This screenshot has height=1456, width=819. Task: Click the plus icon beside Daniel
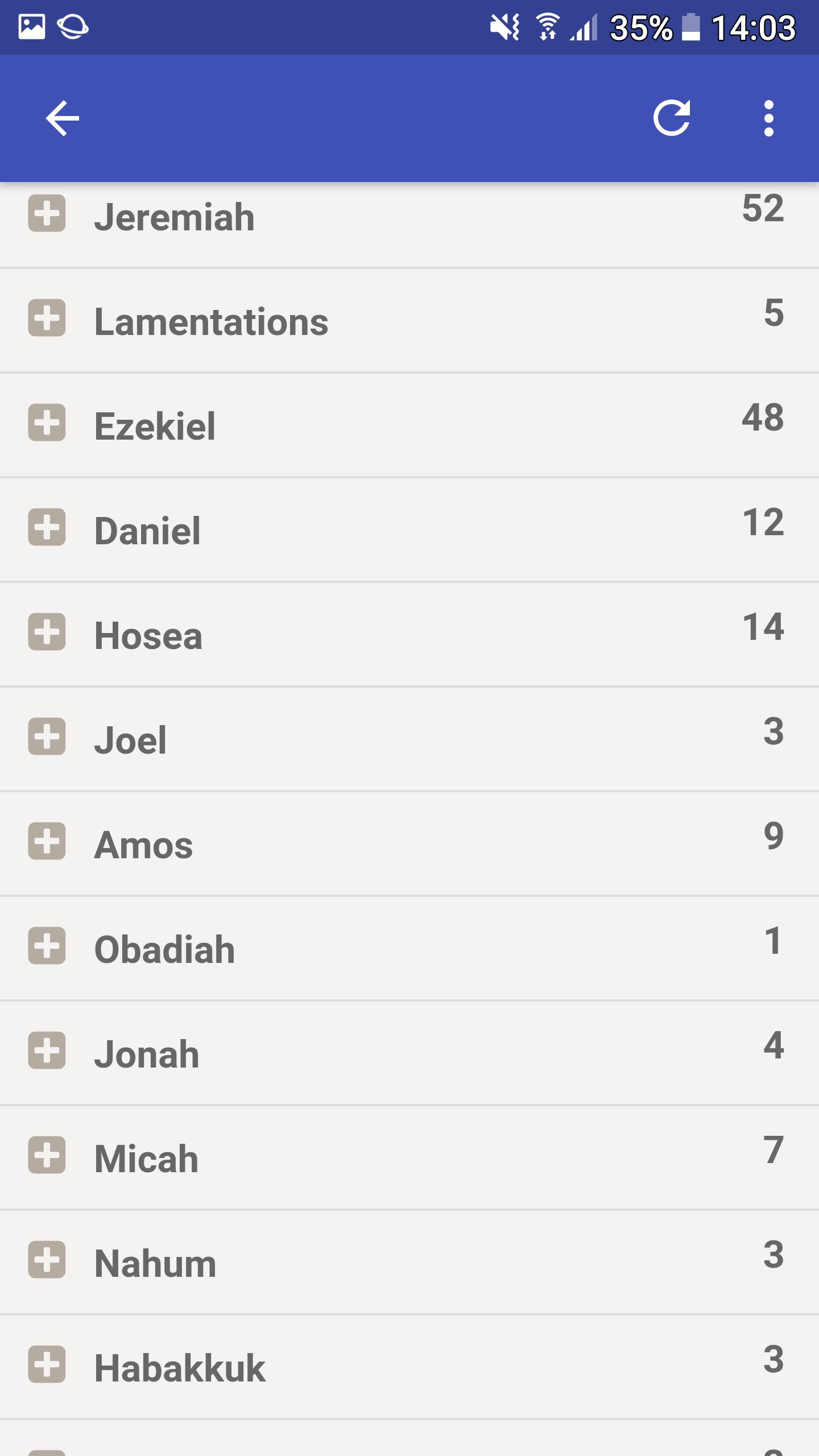(47, 527)
